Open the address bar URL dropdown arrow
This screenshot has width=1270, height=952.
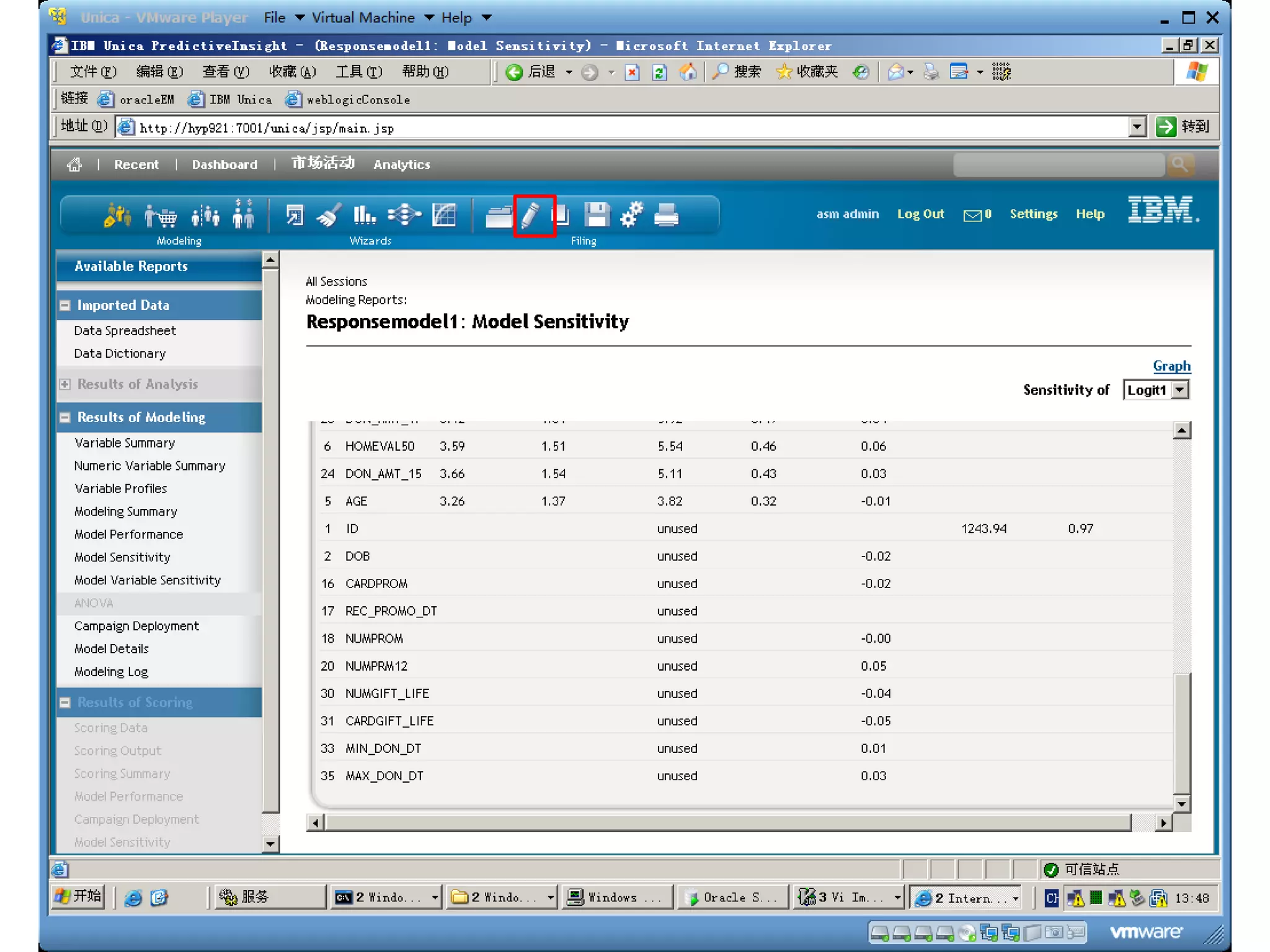[1137, 128]
